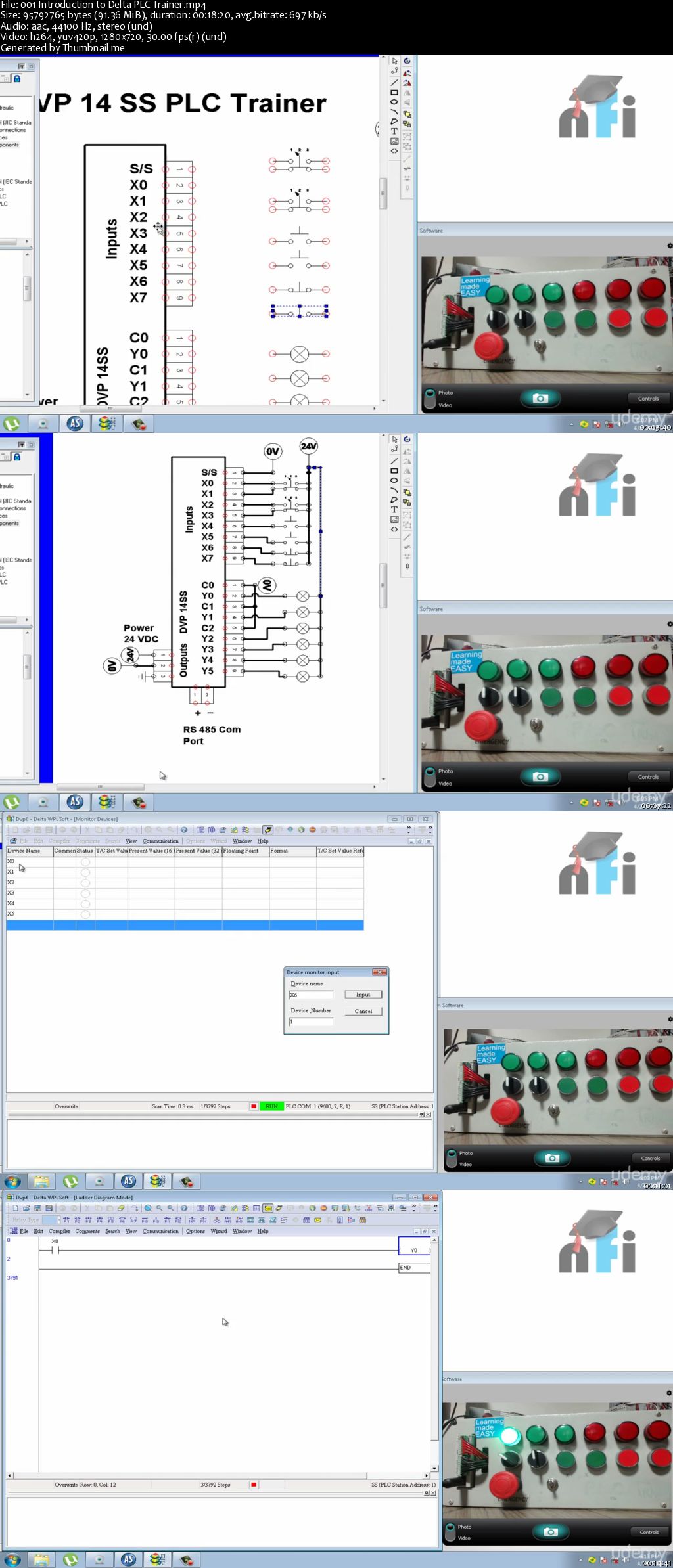Click Input button in Device monitor input dialog
This screenshot has height=1568, width=673.
pos(363,995)
